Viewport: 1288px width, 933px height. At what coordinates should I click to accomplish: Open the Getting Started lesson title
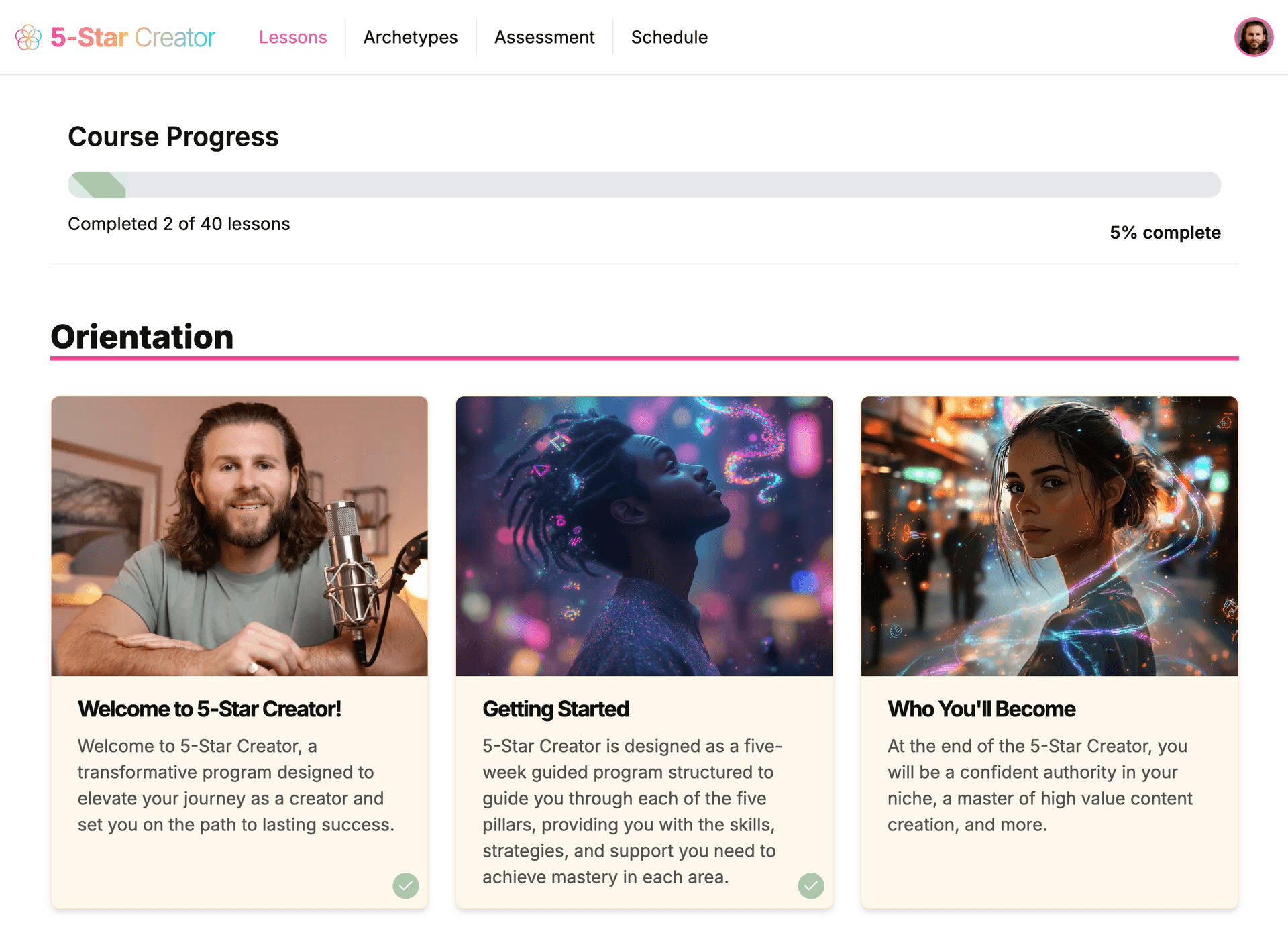pyautogui.click(x=555, y=709)
